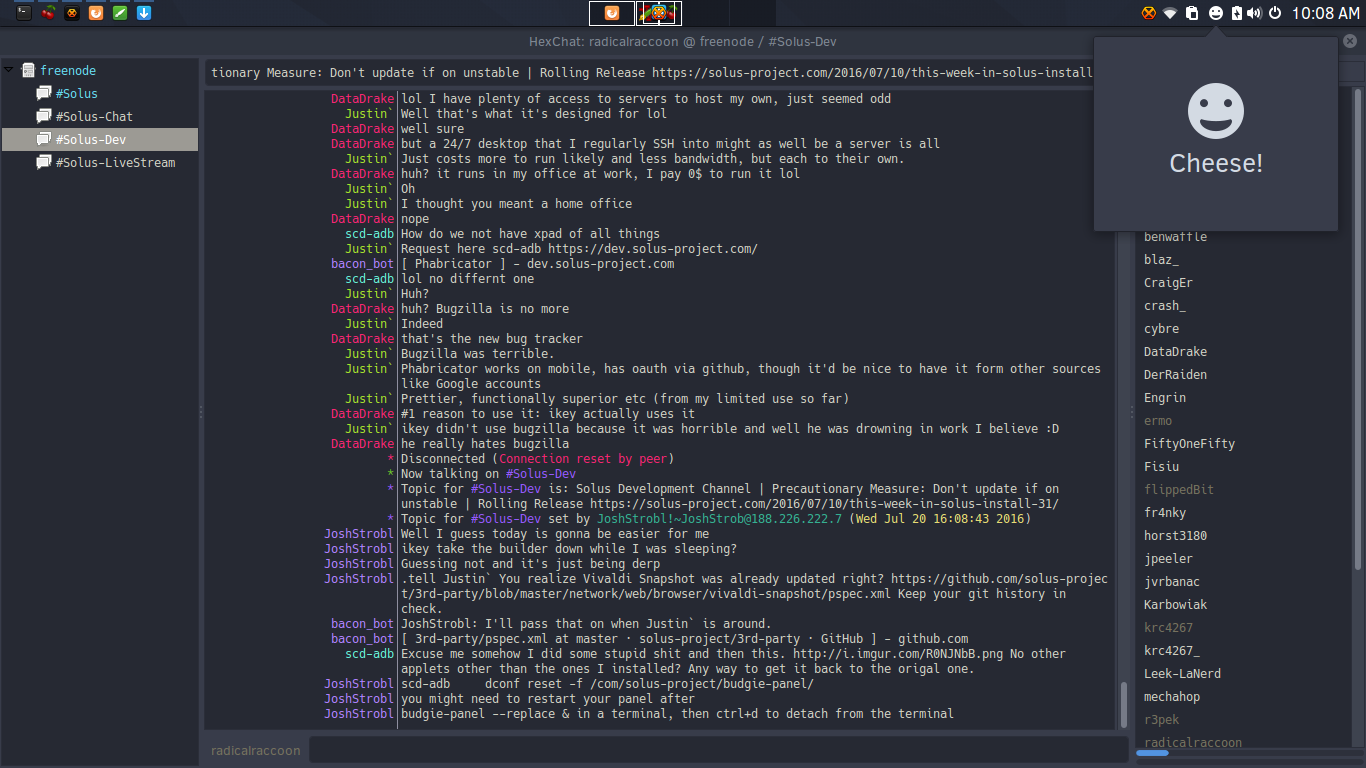Click the channel topic bar
The height and width of the screenshot is (768, 1366).
point(650,73)
